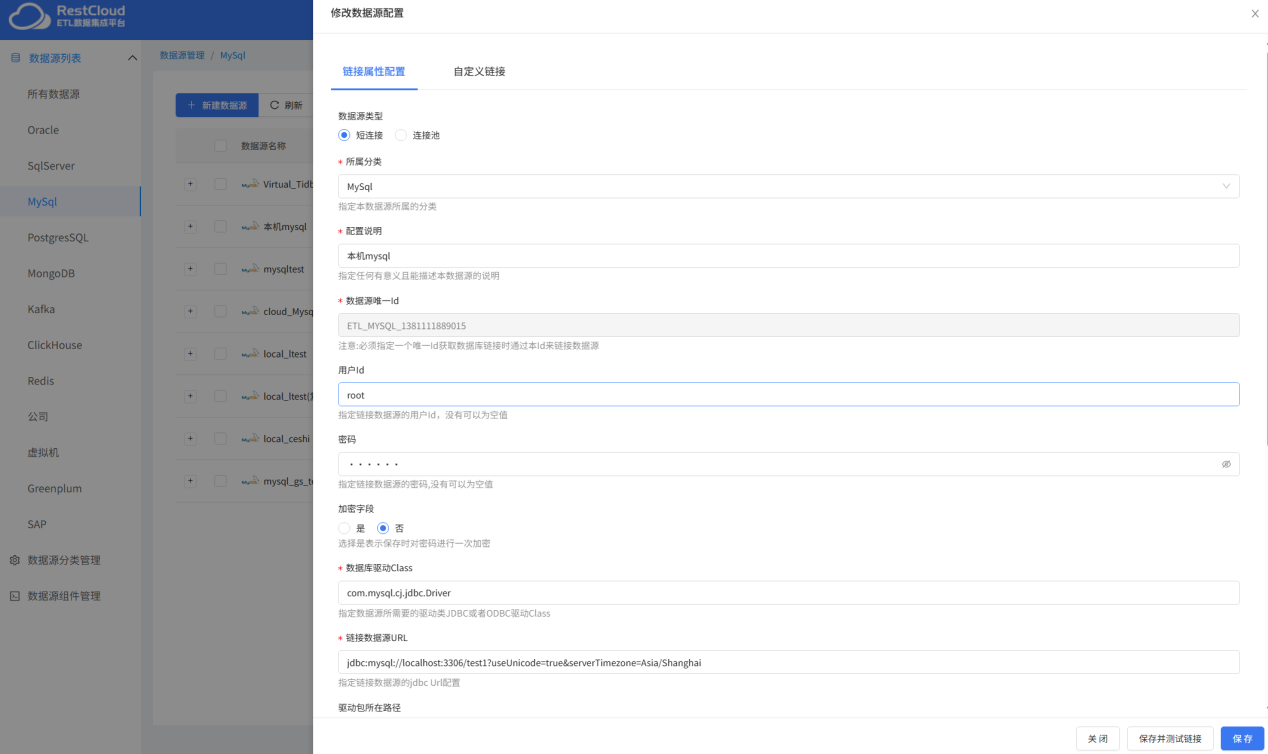The height and width of the screenshot is (754, 1268).
Task: Click 保存并测试链接 button
Action: pos(1170,738)
